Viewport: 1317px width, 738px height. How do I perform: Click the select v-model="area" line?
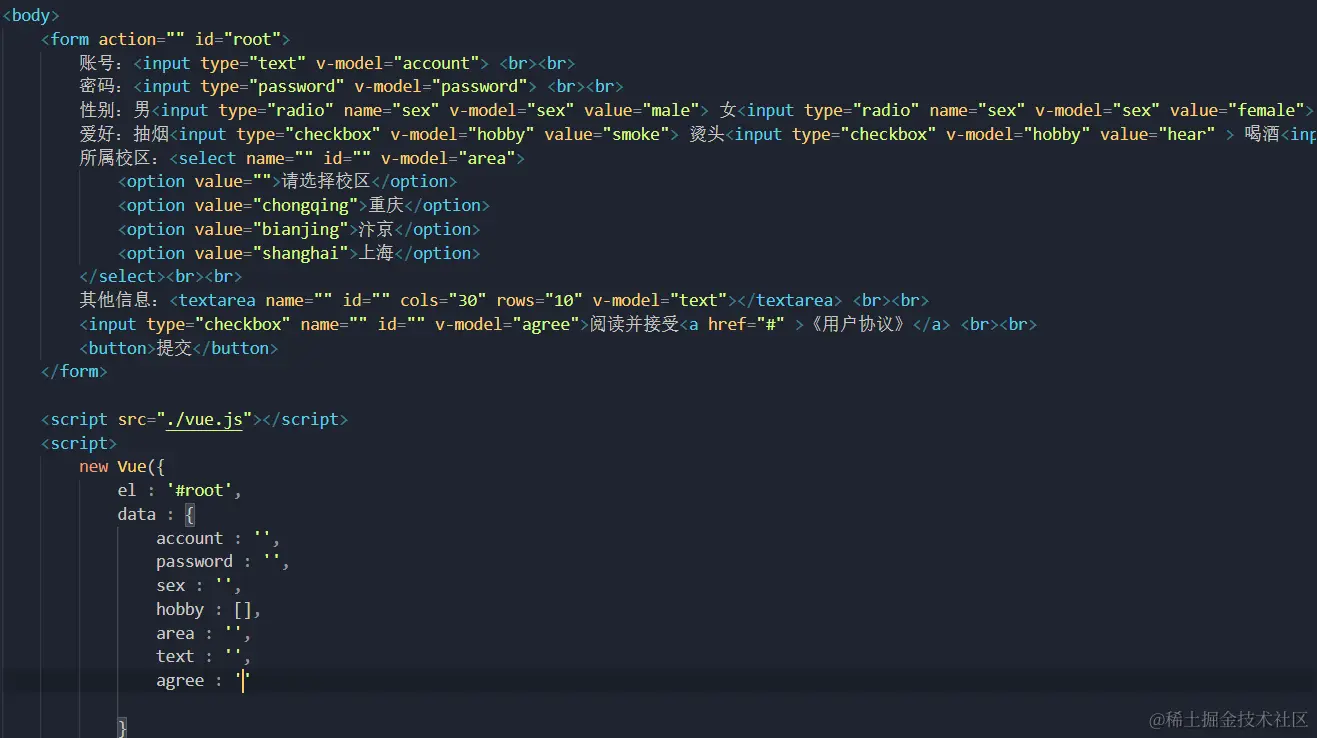(x=302, y=158)
